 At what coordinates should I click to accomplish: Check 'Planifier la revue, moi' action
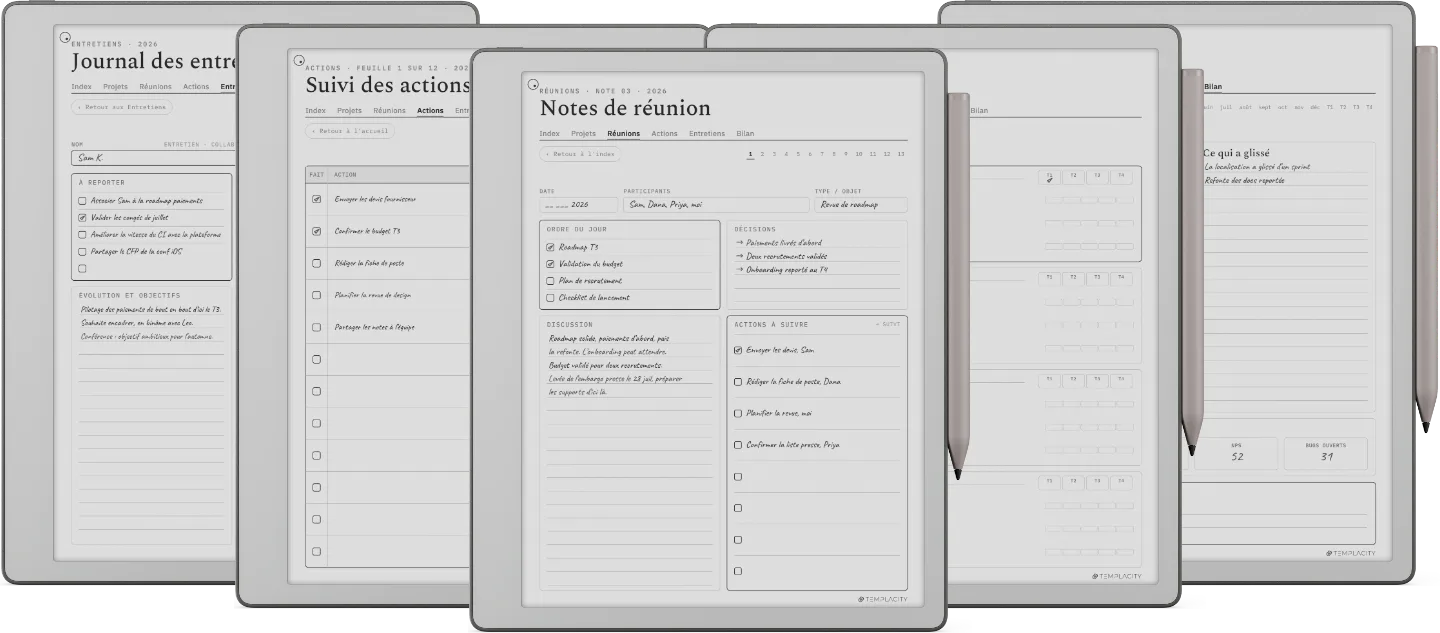[x=738, y=413]
